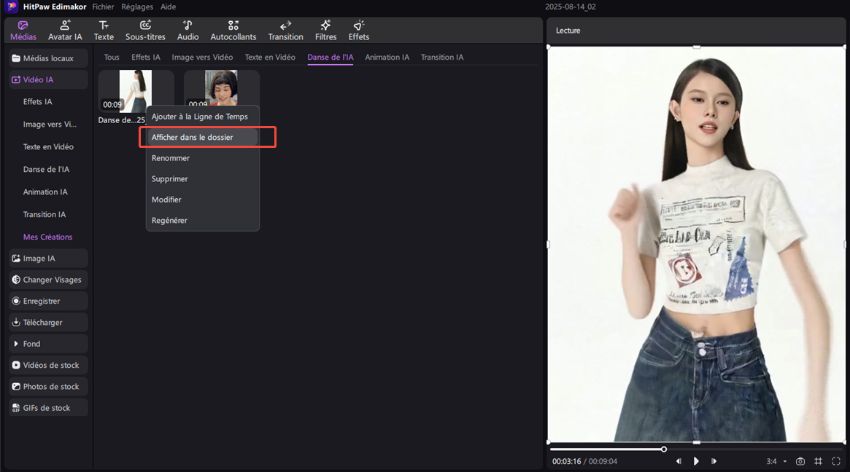
Task: Open the Audio tool
Action: coord(188,31)
